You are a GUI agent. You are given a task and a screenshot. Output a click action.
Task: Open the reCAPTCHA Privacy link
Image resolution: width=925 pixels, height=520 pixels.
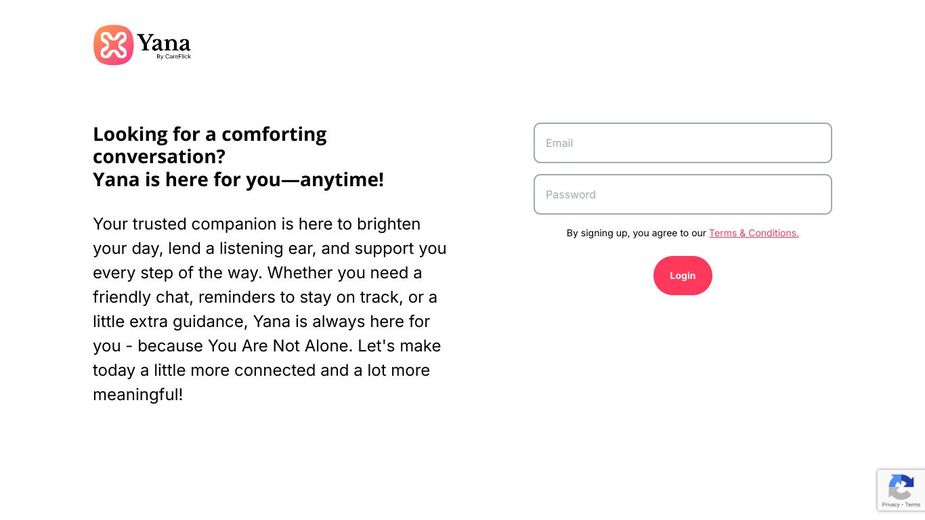click(890, 505)
